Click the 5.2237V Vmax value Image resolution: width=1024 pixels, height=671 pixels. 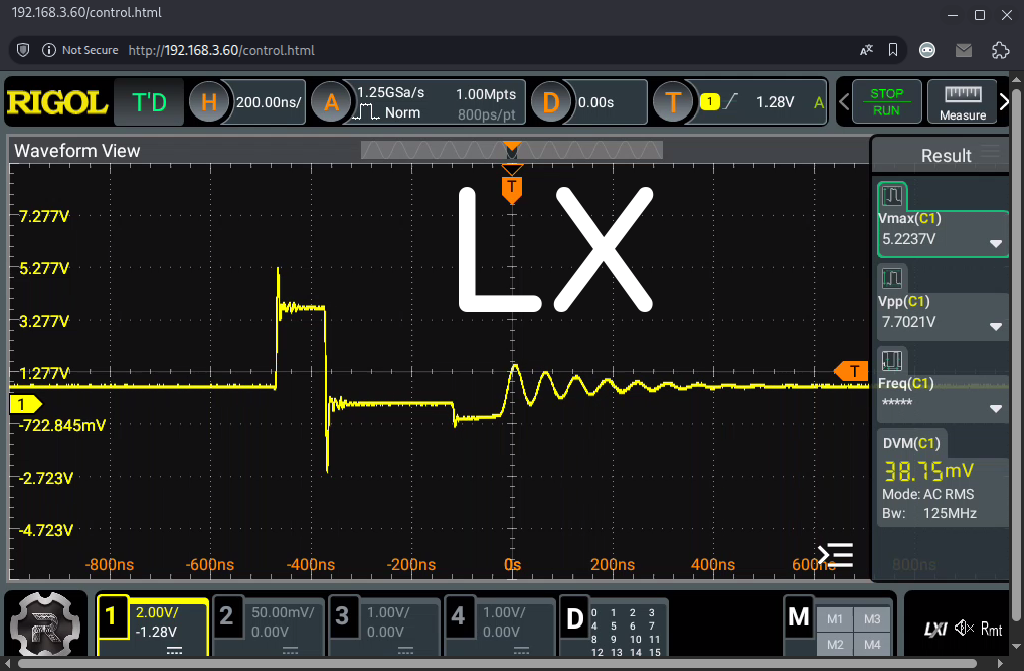click(x=908, y=239)
